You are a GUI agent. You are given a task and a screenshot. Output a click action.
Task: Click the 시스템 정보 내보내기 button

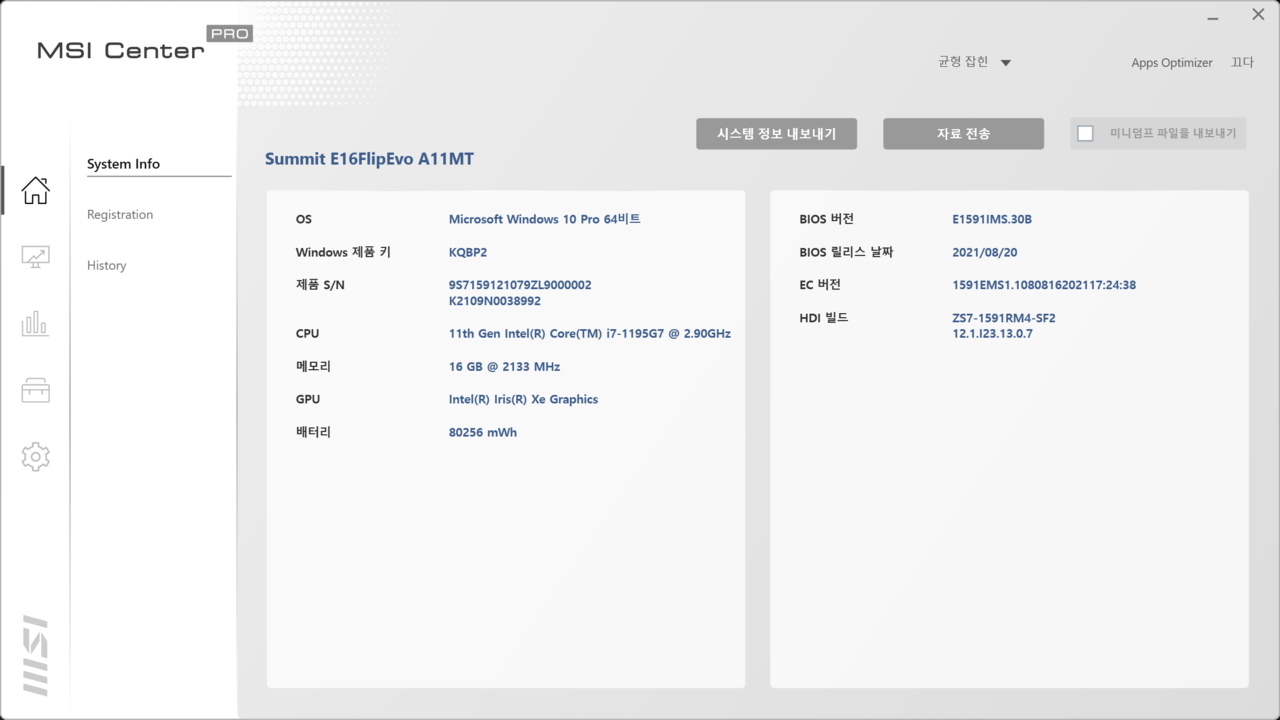tap(776, 133)
